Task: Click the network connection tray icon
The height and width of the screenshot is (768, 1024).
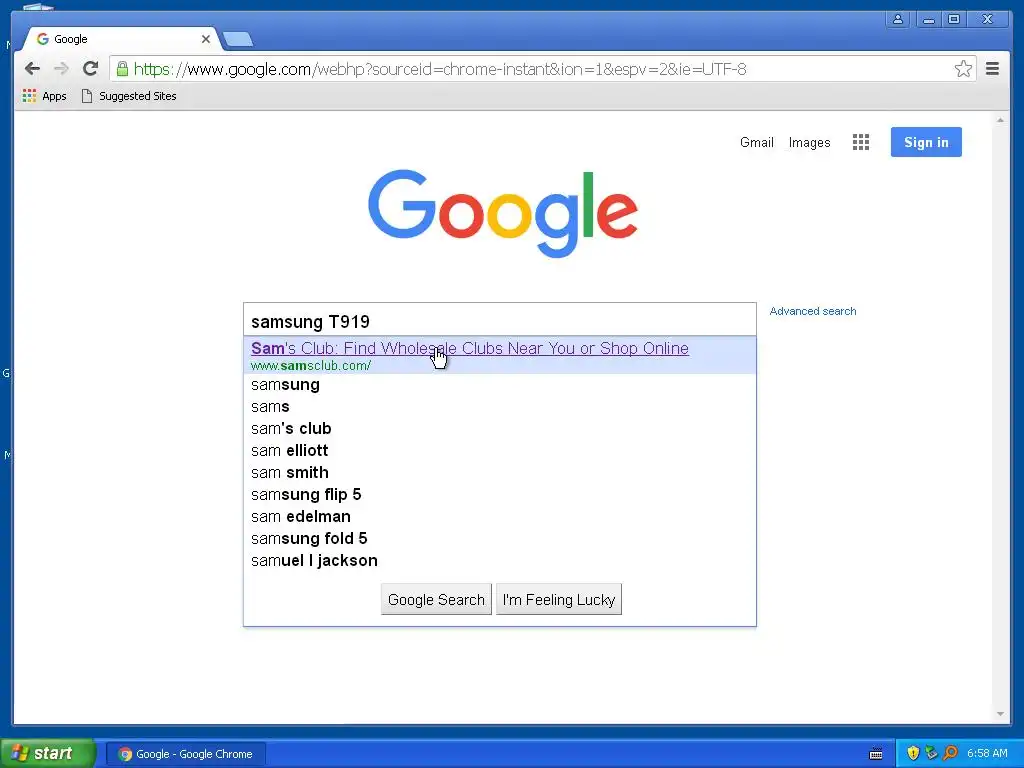Action: tap(931, 754)
